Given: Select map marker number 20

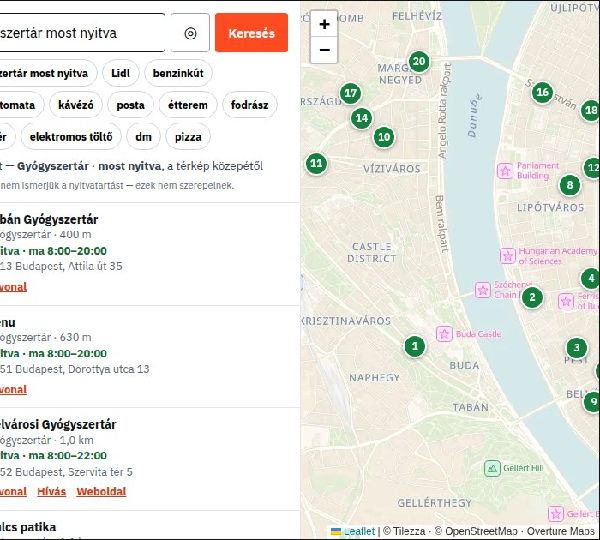Looking at the screenshot, I should pos(419,61).
